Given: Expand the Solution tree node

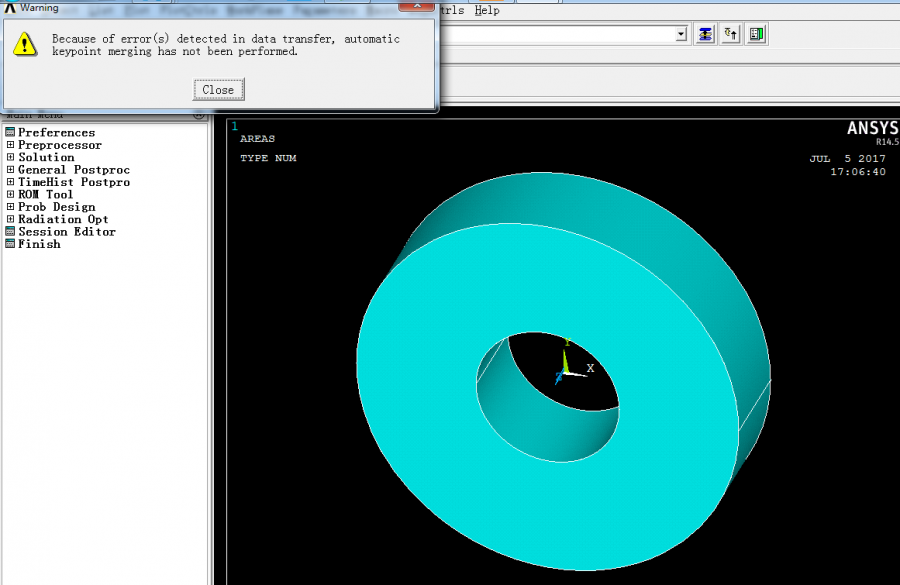Looking at the screenshot, I should tap(11, 157).
